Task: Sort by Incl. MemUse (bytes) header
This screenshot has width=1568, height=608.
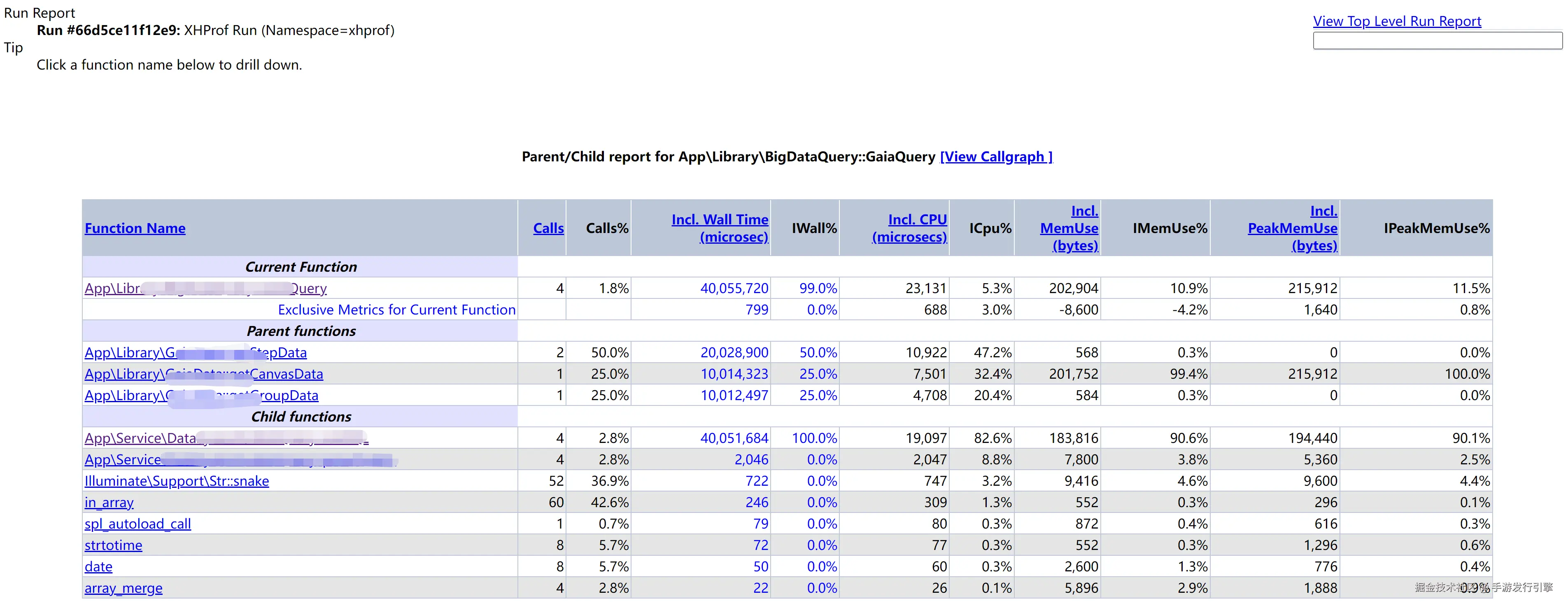Action: [1069, 228]
